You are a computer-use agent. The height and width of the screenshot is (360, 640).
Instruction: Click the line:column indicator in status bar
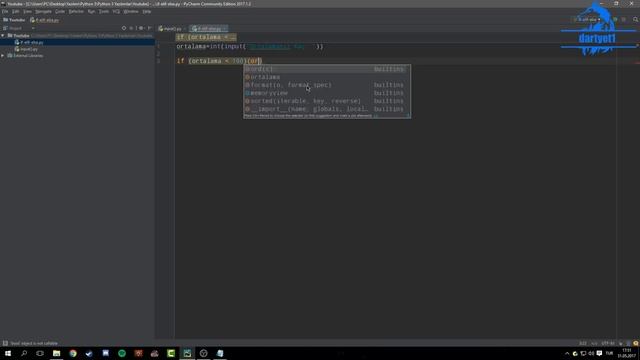pos(583,343)
